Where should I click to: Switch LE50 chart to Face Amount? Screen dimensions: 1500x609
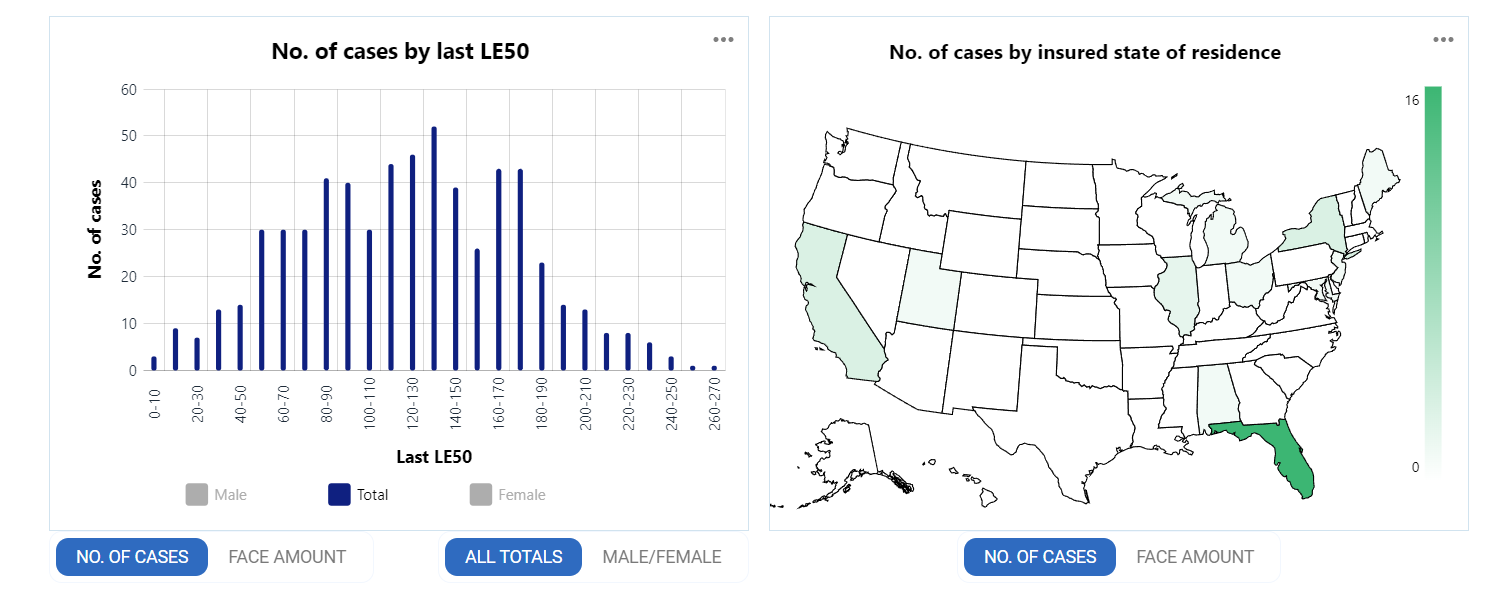(287, 557)
